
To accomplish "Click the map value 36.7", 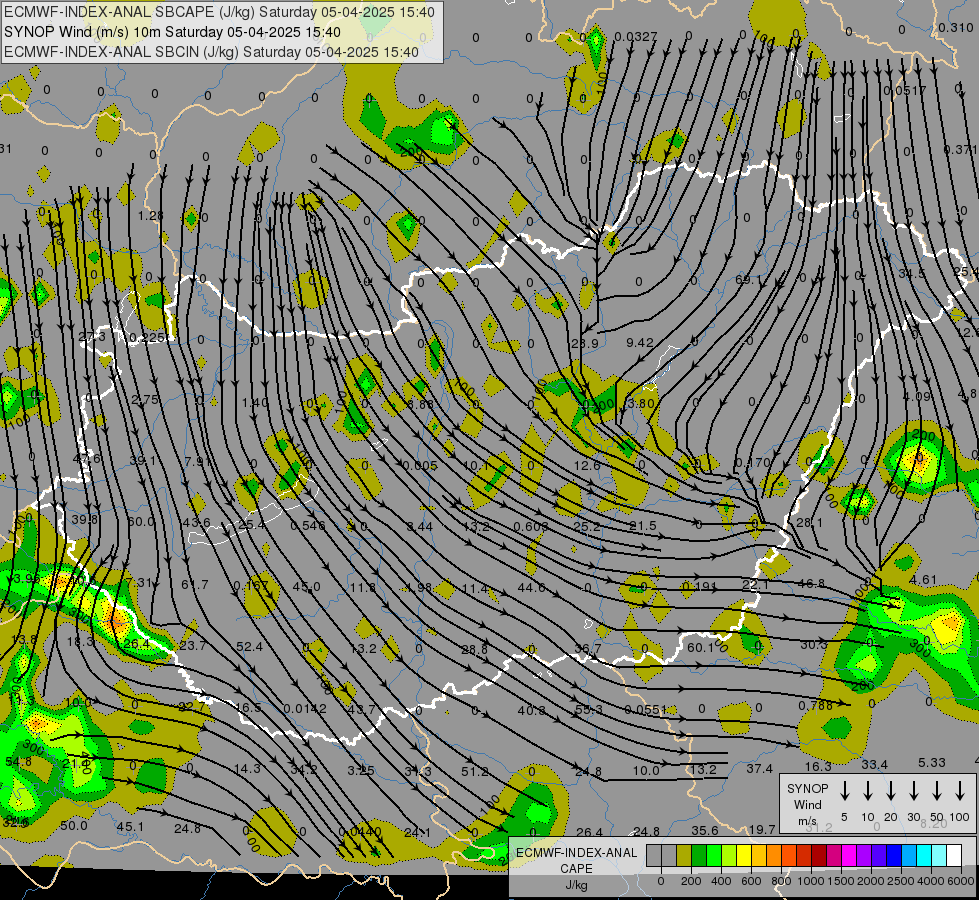I will [x=588, y=649].
